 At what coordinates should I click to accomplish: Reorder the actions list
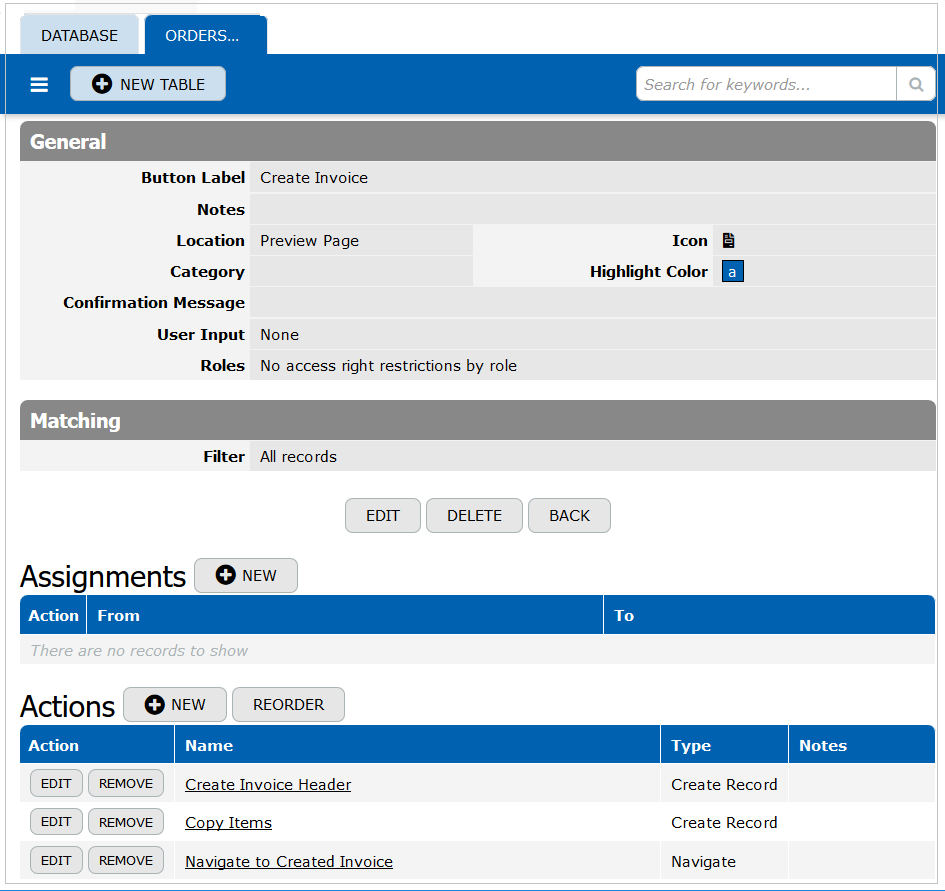[x=288, y=704]
